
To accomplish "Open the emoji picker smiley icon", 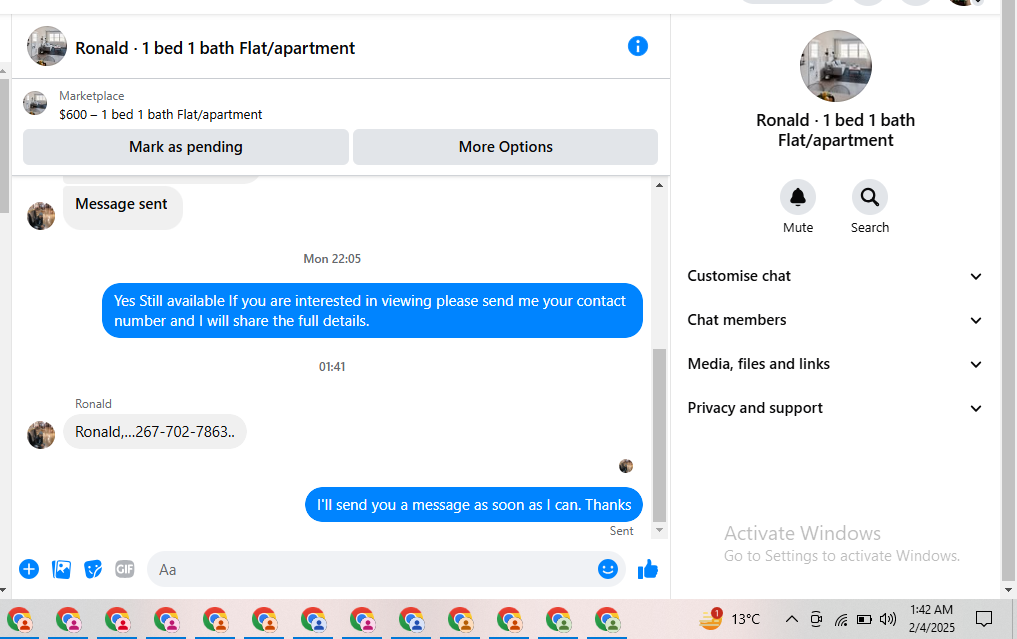I will (x=608, y=569).
